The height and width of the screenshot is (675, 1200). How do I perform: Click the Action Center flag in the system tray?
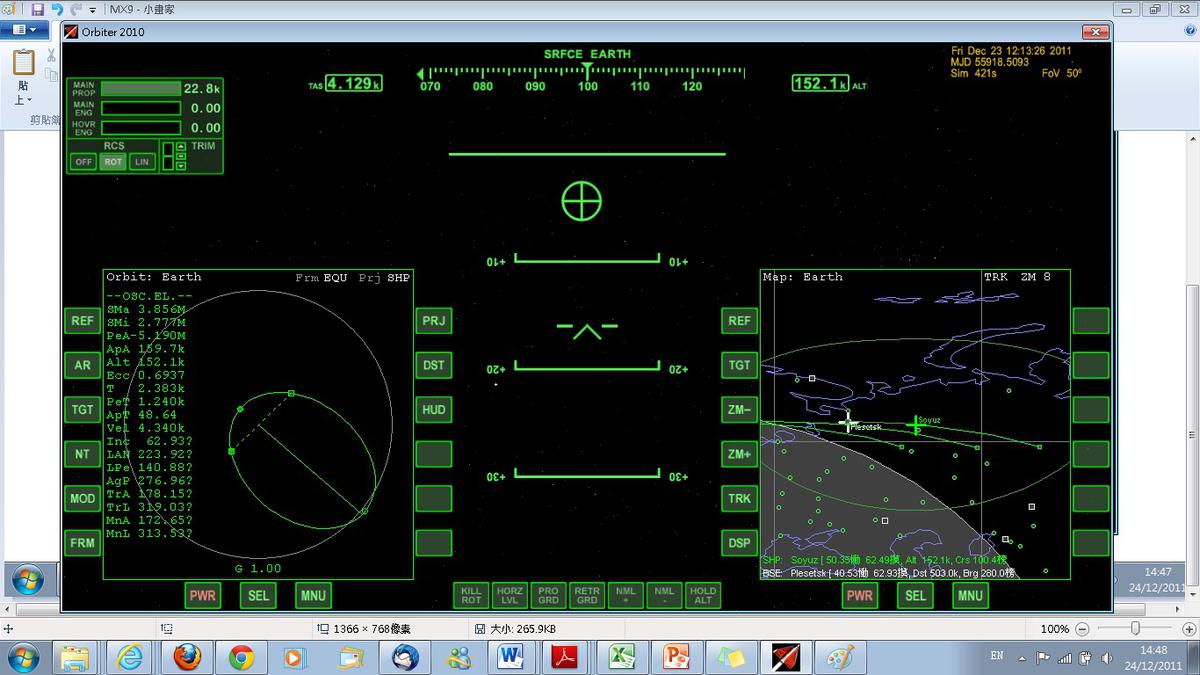pos(1044,658)
